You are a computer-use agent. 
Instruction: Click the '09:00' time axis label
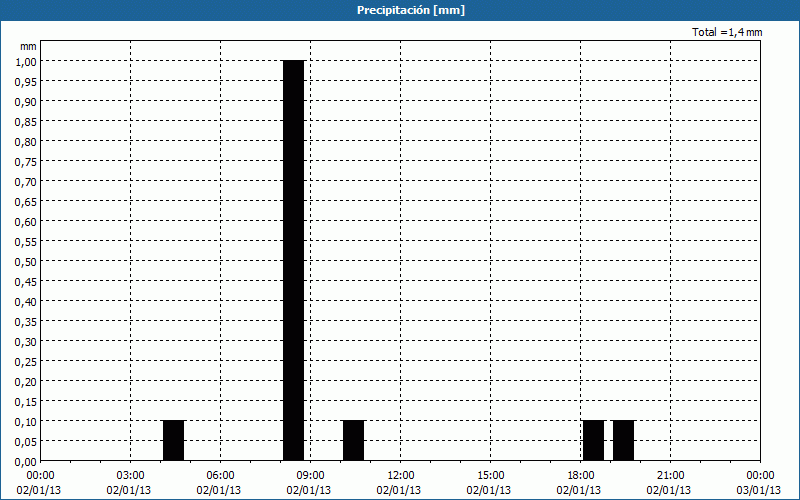[x=310, y=476]
